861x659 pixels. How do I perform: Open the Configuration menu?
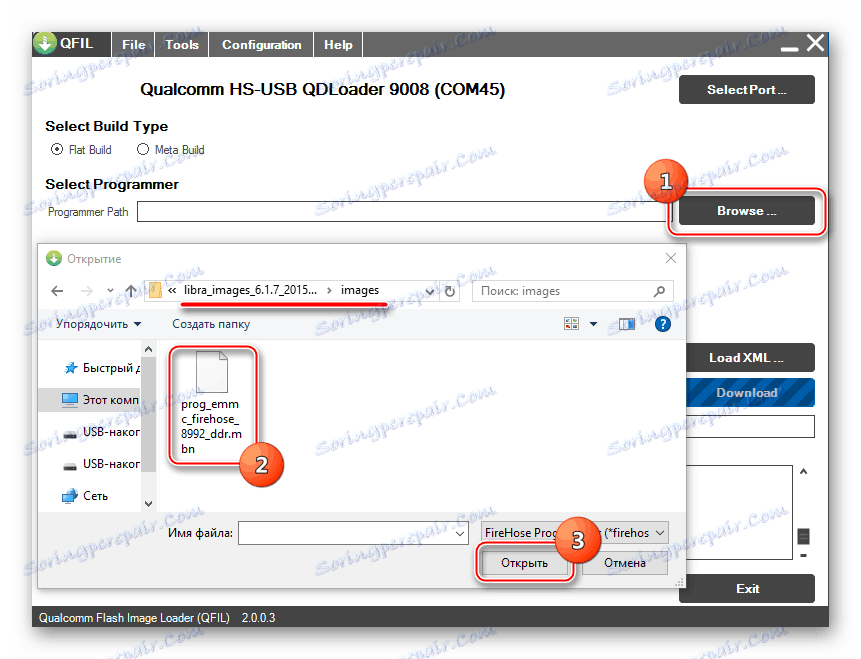(x=260, y=44)
